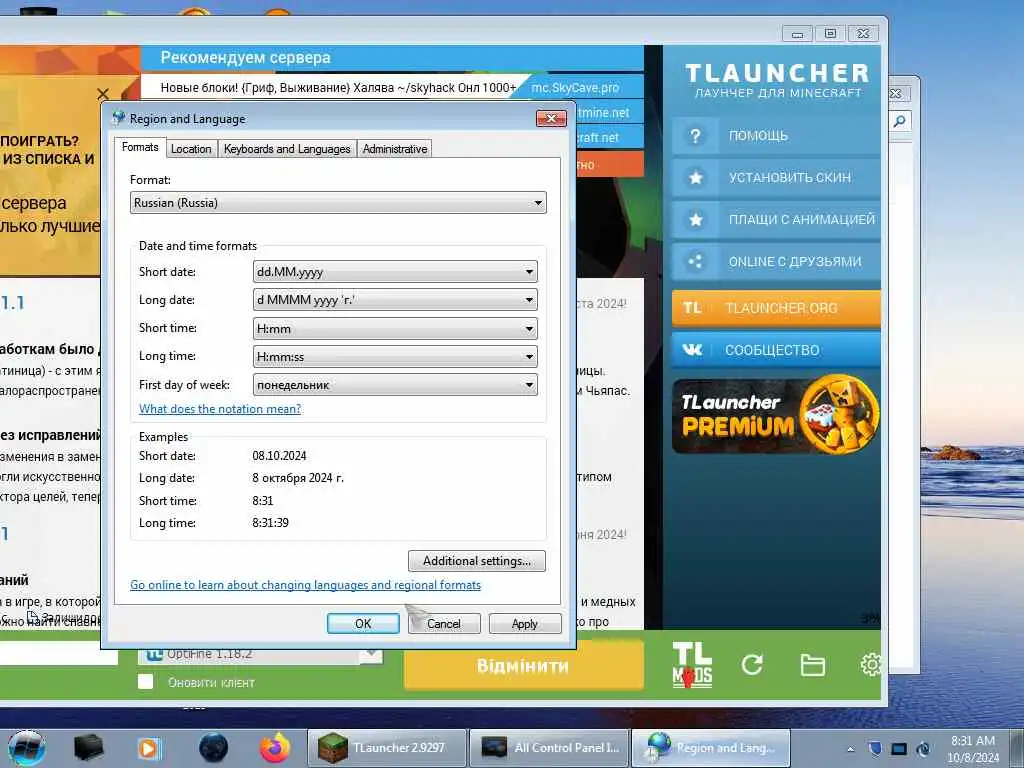Open the Windows Start button
This screenshot has width=1024, height=768.
27,748
